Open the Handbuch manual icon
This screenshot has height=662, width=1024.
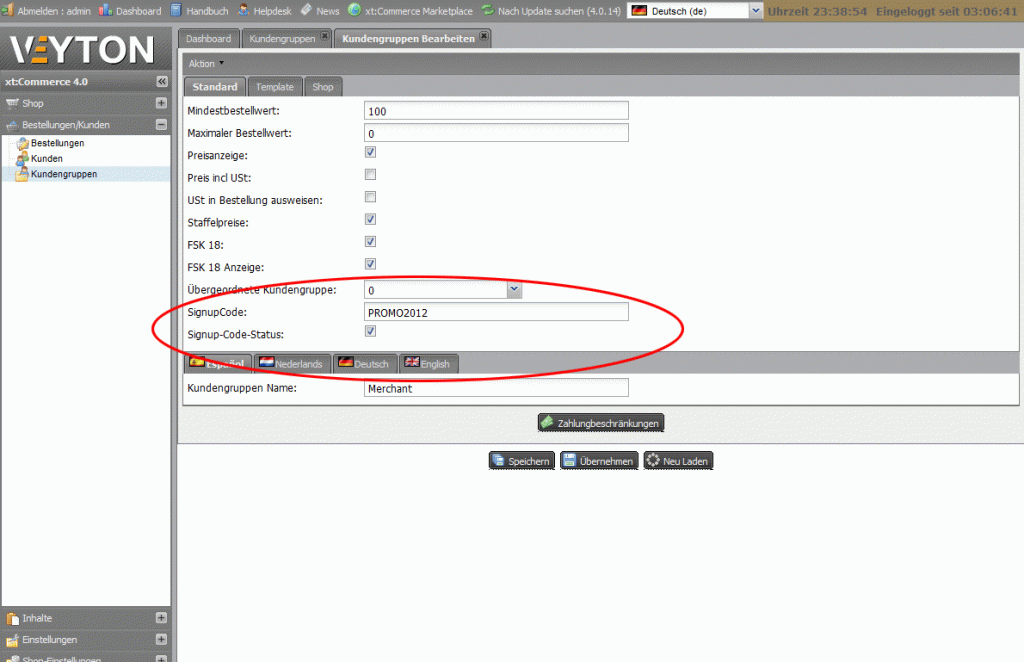(x=176, y=11)
